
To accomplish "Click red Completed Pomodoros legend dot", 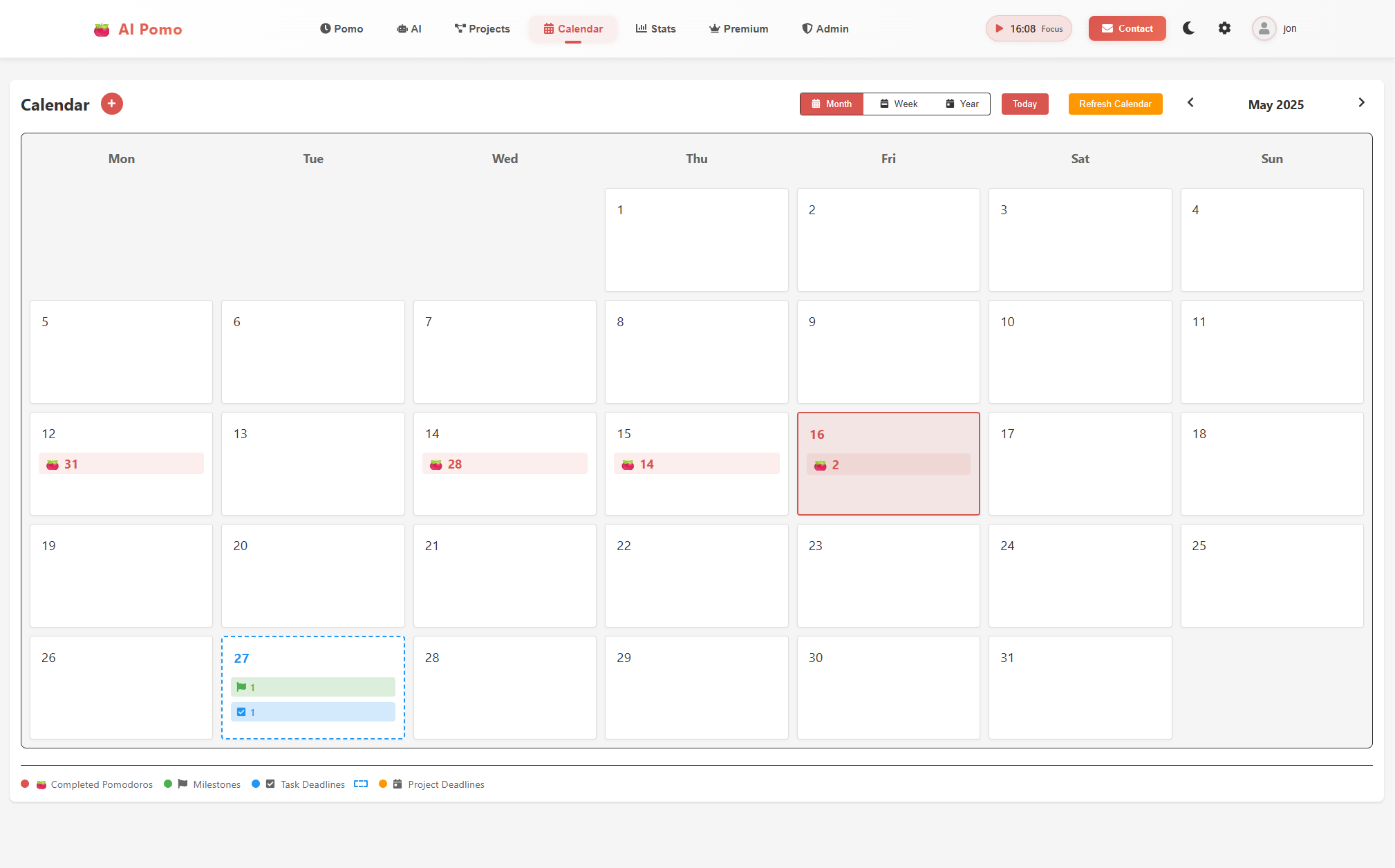I will point(25,784).
